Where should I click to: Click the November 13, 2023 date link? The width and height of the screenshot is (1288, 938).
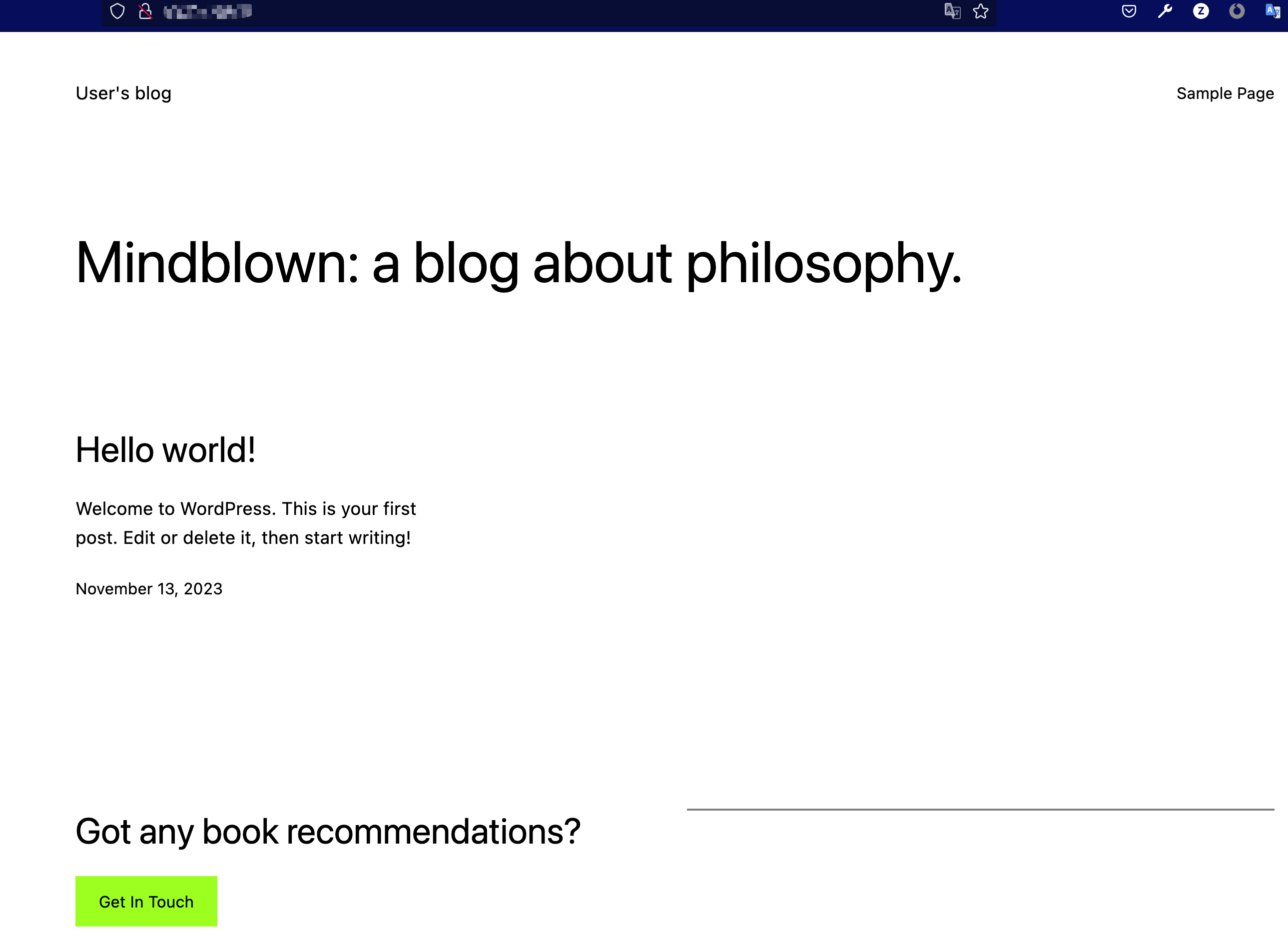click(x=149, y=589)
